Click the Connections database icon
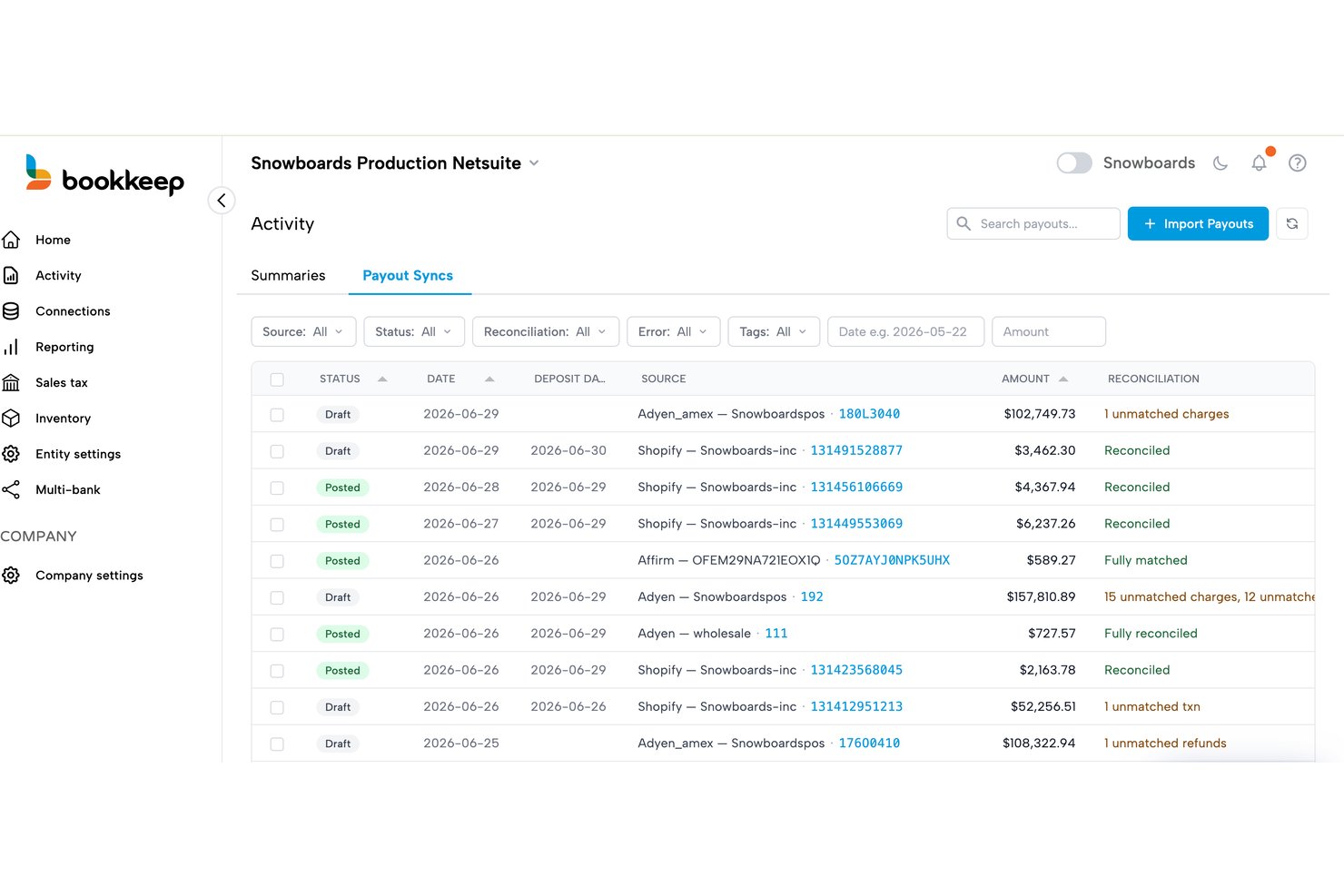1344x896 pixels. 11,311
